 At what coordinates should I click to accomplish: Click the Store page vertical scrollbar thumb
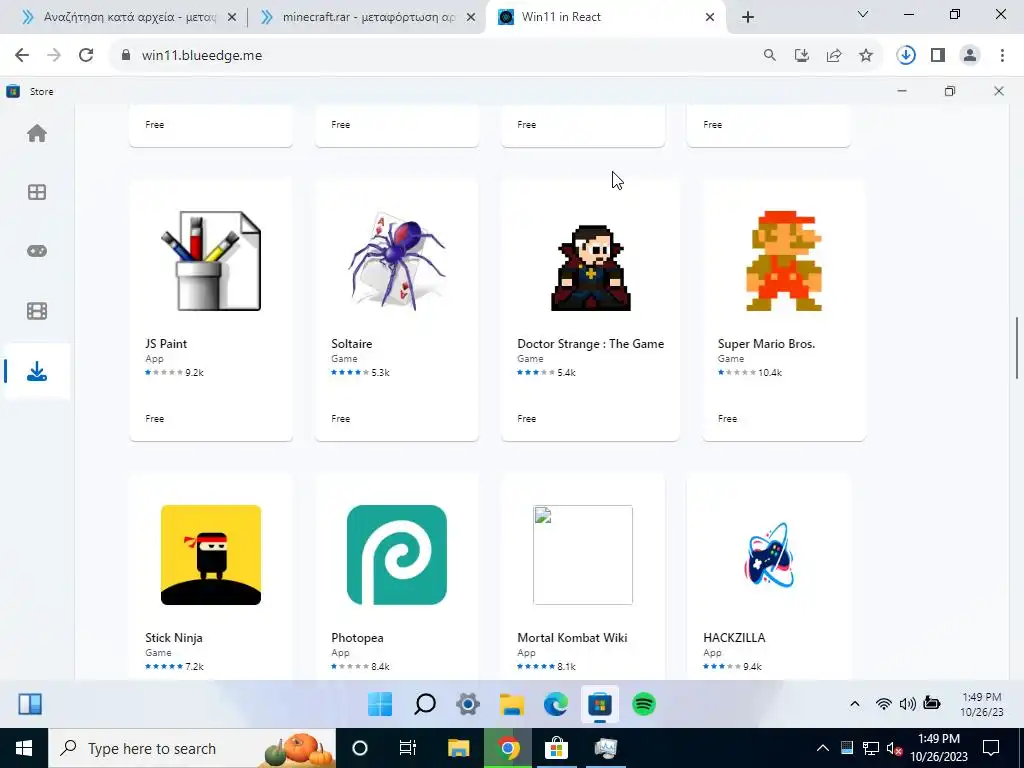(x=1016, y=348)
